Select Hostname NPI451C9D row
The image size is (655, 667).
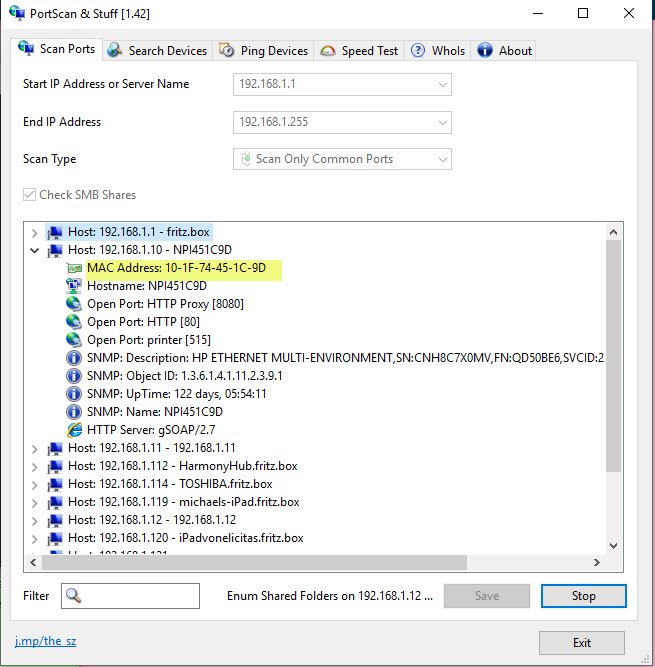[147, 286]
